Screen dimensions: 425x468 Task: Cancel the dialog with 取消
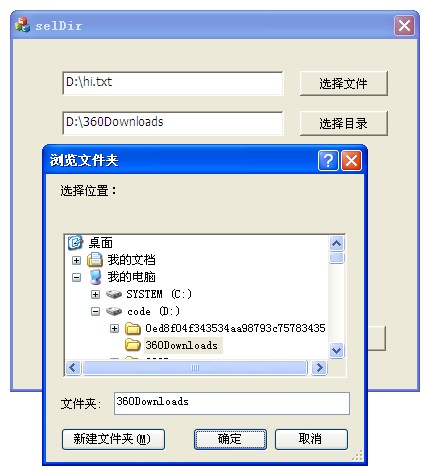pos(311,439)
